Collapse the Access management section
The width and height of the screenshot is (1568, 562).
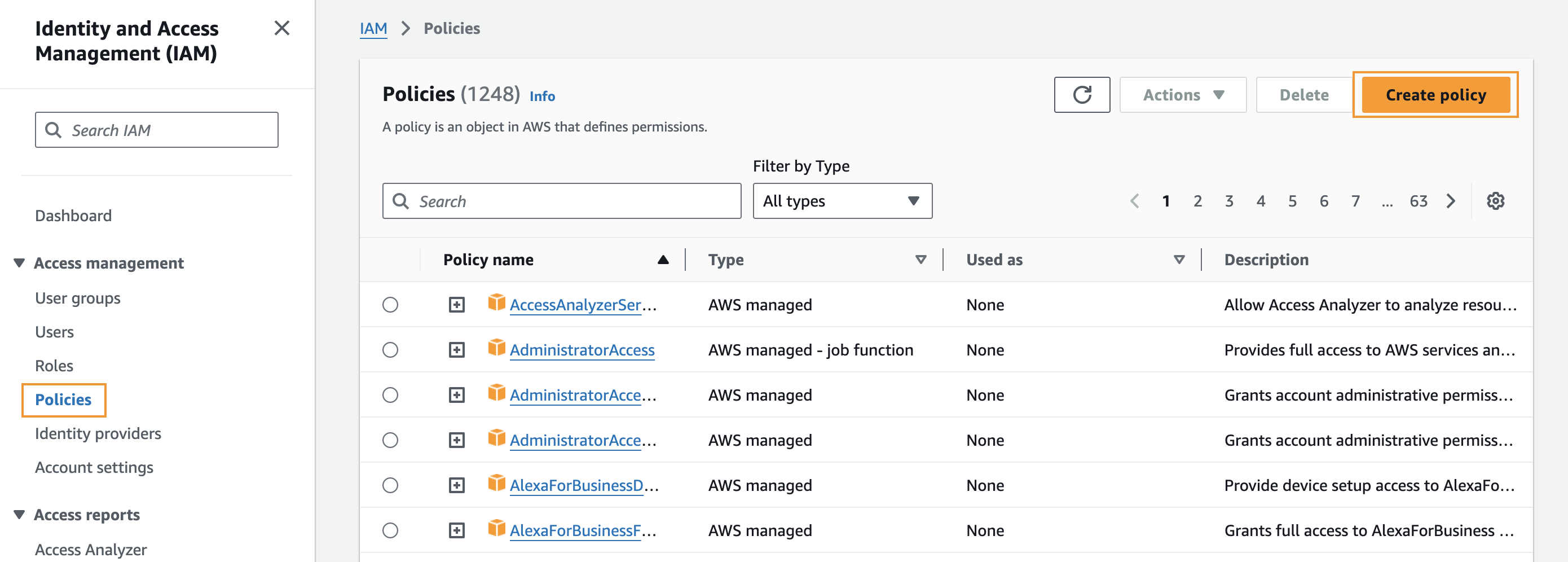(x=18, y=262)
